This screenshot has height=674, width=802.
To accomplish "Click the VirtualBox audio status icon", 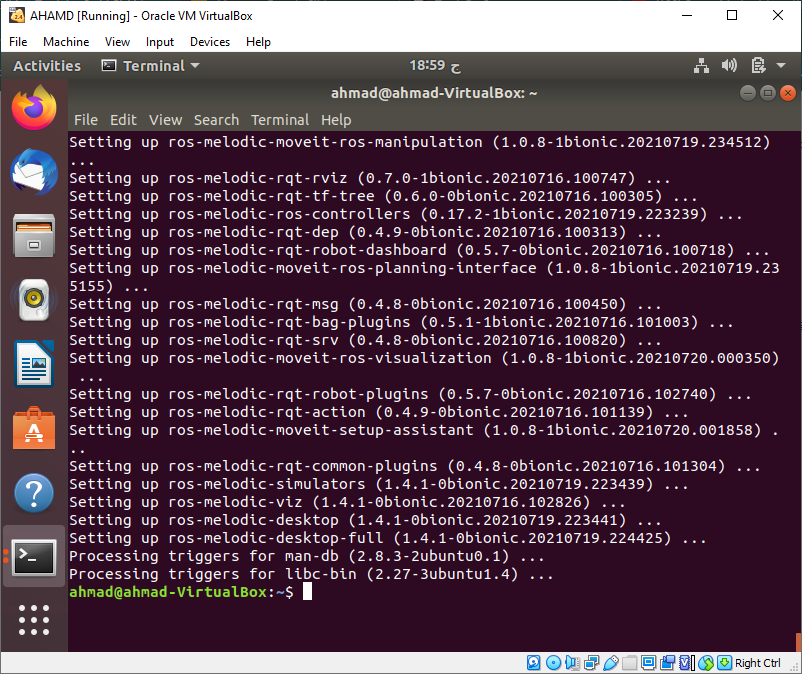I will [572, 663].
